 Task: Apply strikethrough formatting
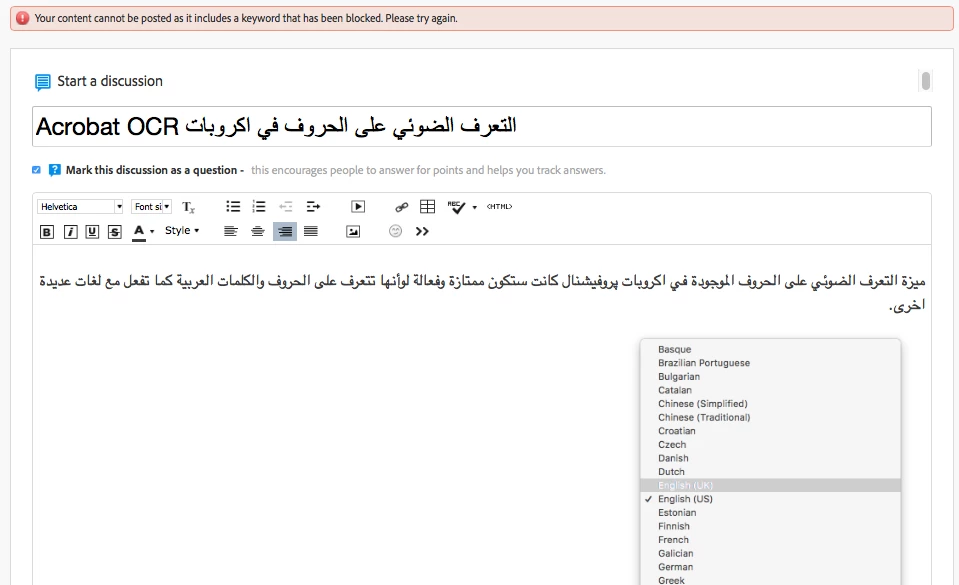114,231
